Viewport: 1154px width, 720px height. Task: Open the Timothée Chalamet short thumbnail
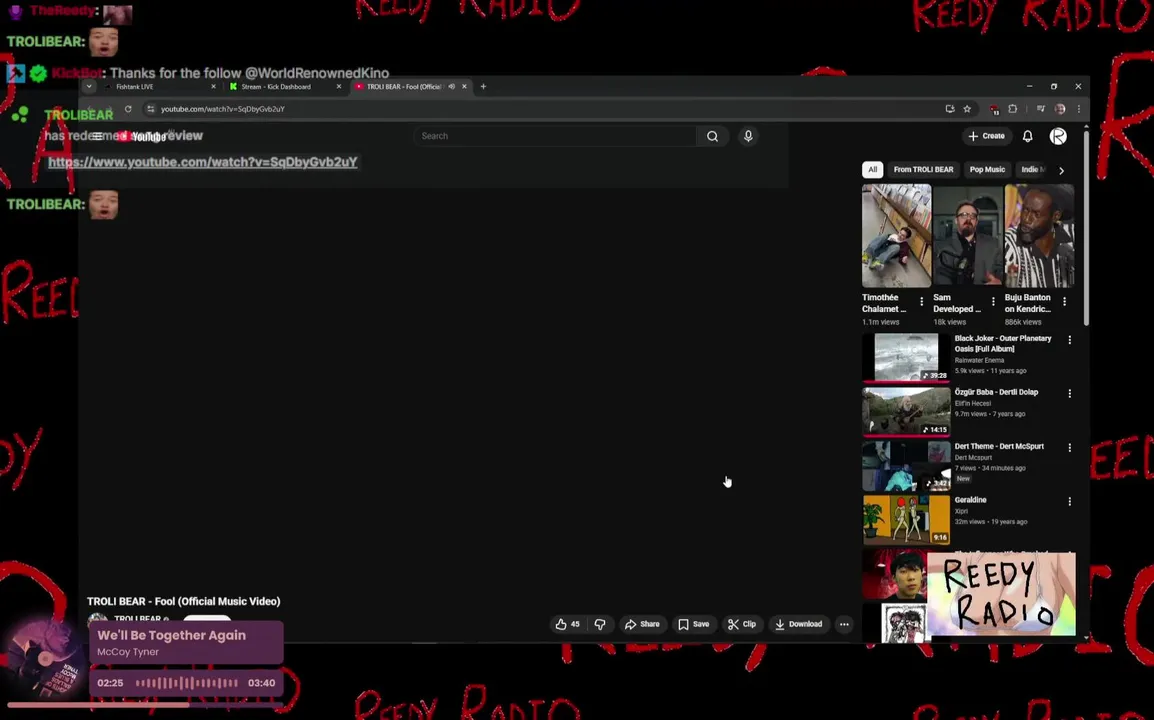pyautogui.click(x=896, y=236)
